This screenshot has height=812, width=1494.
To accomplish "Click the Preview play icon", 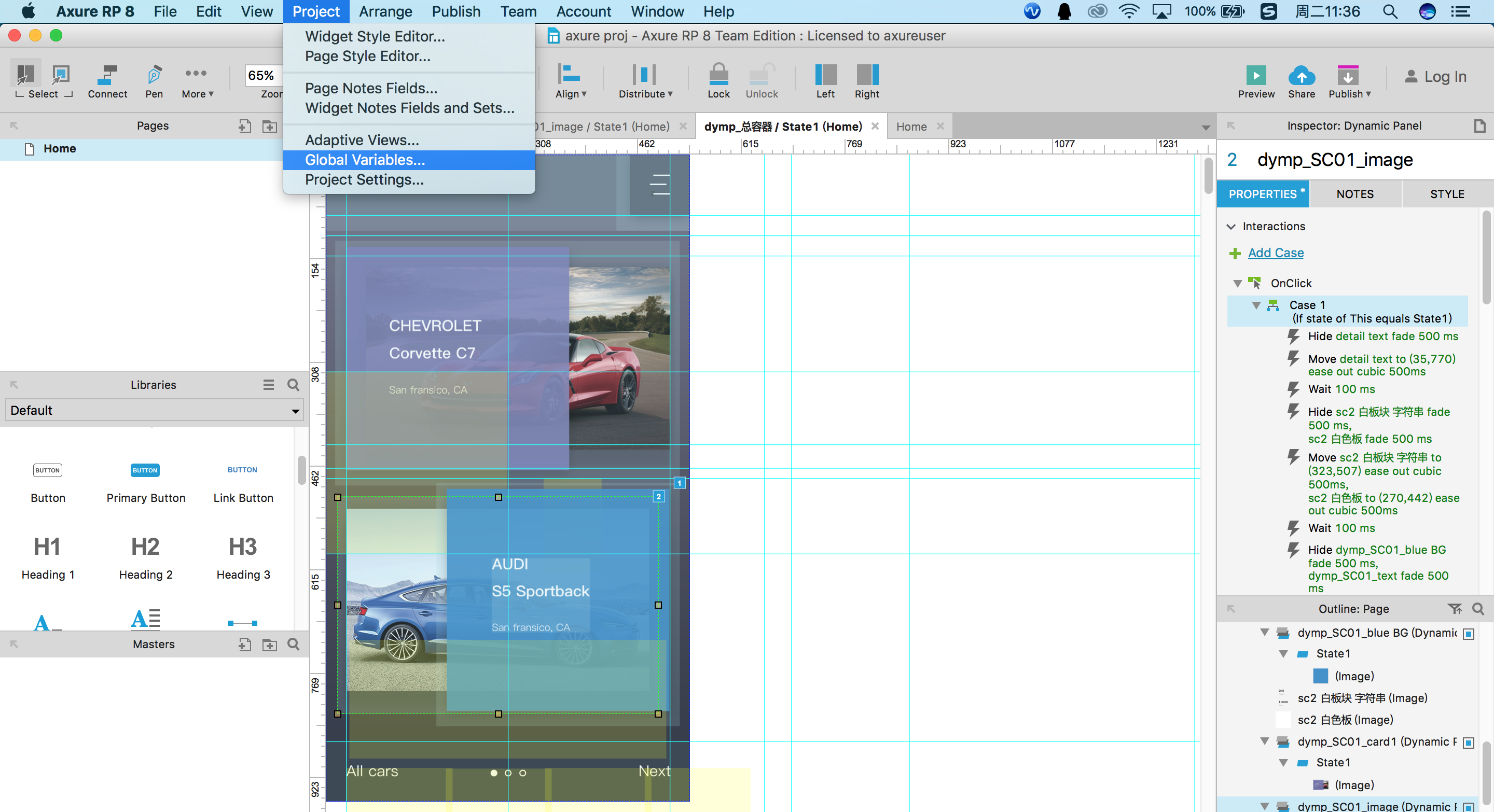I will tap(1255, 75).
